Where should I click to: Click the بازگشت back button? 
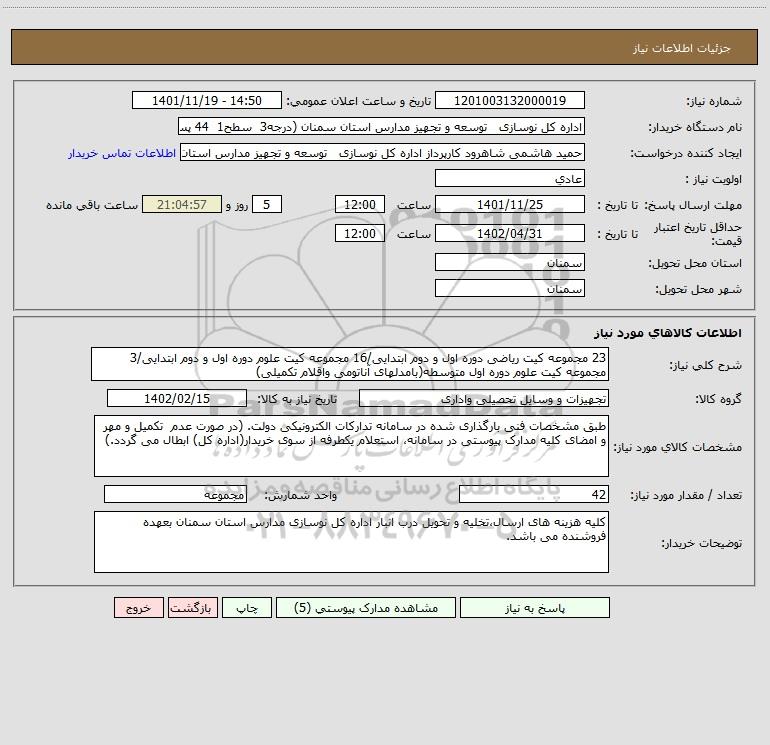click(192, 607)
